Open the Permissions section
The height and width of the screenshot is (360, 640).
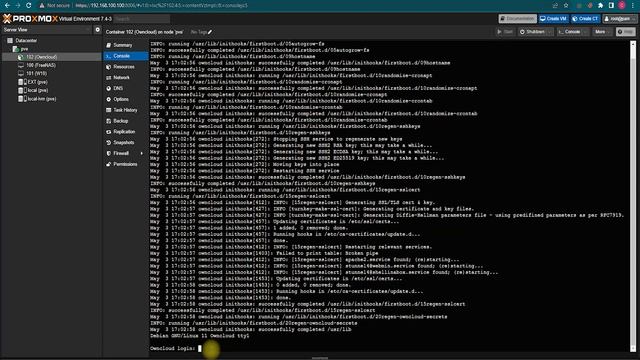click(125, 164)
